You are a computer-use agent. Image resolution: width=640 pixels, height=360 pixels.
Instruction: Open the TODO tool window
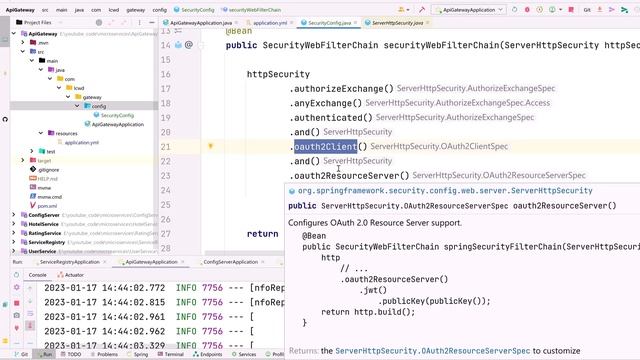click(x=71, y=354)
